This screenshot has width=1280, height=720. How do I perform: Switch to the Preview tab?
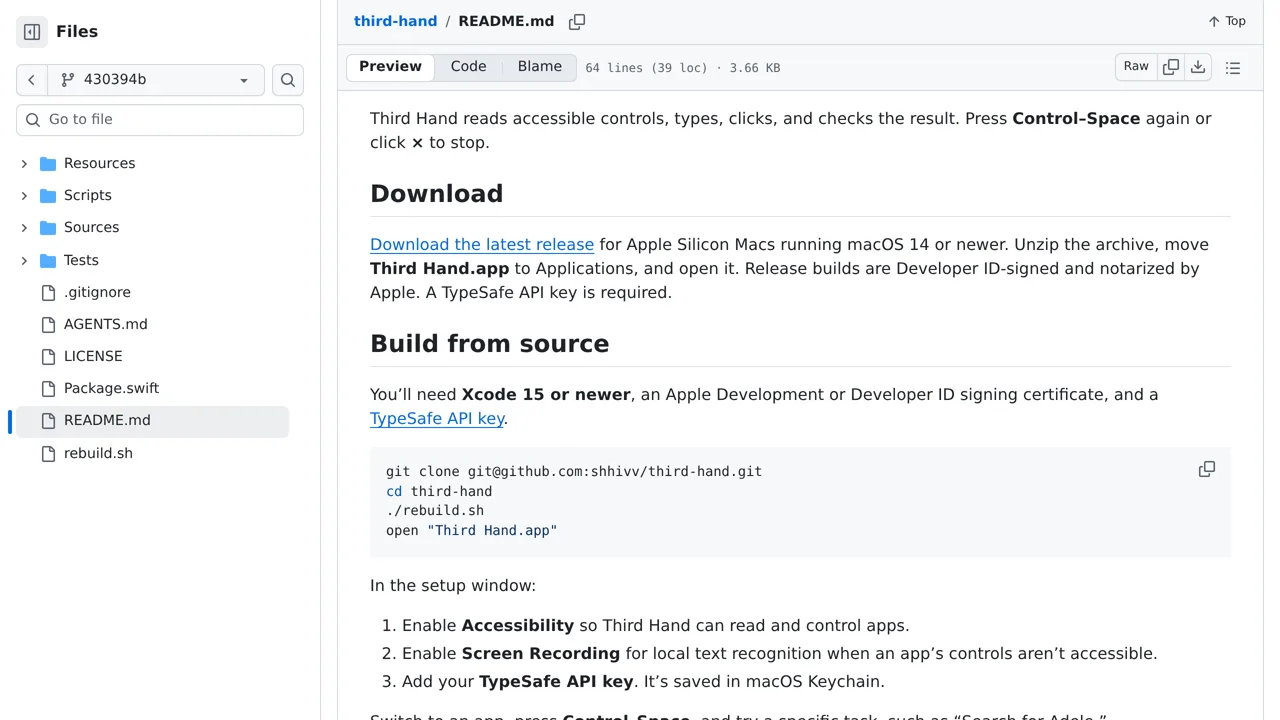click(x=390, y=67)
